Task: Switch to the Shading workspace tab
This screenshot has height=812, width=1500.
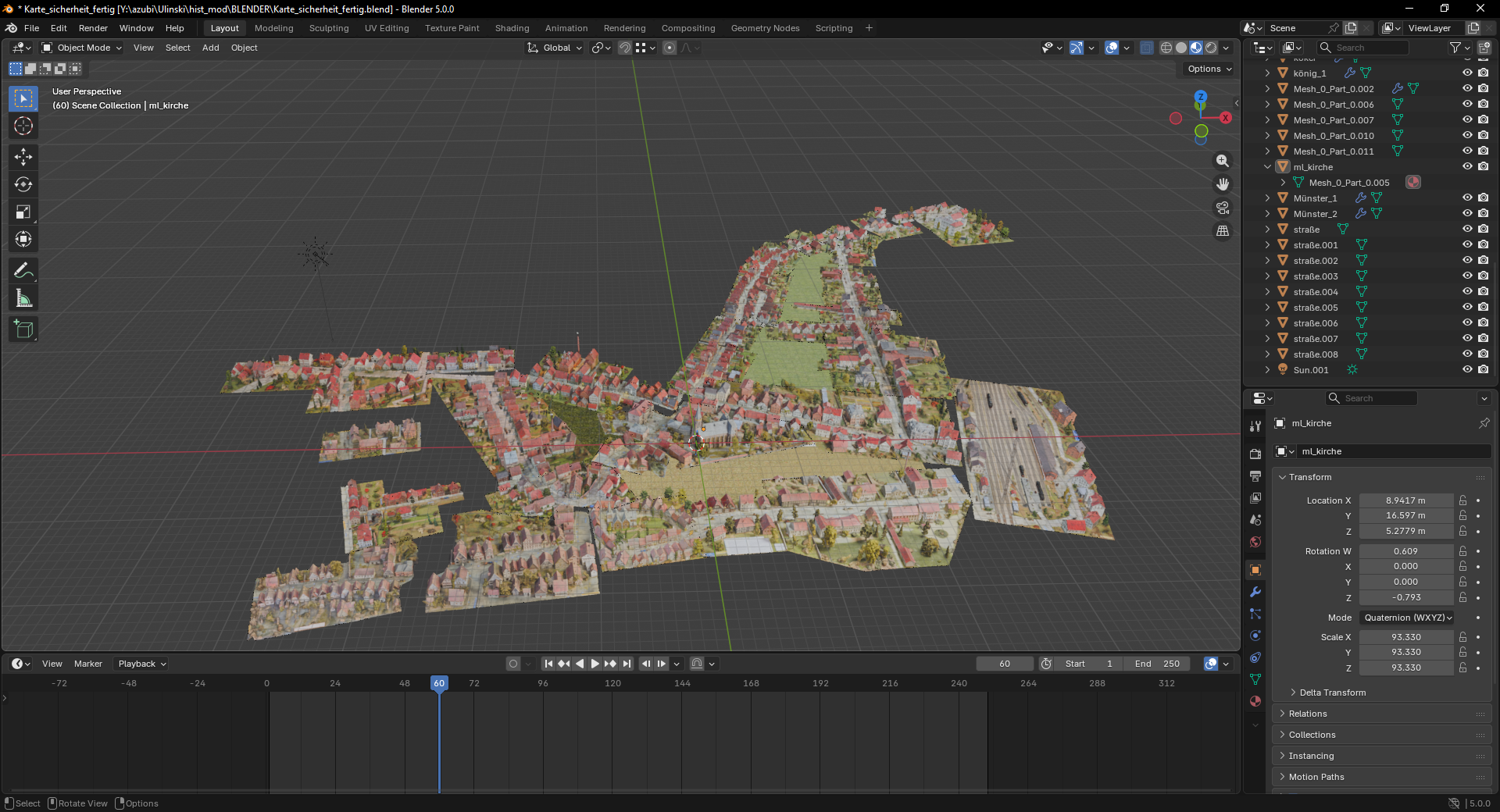Action: pos(512,28)
